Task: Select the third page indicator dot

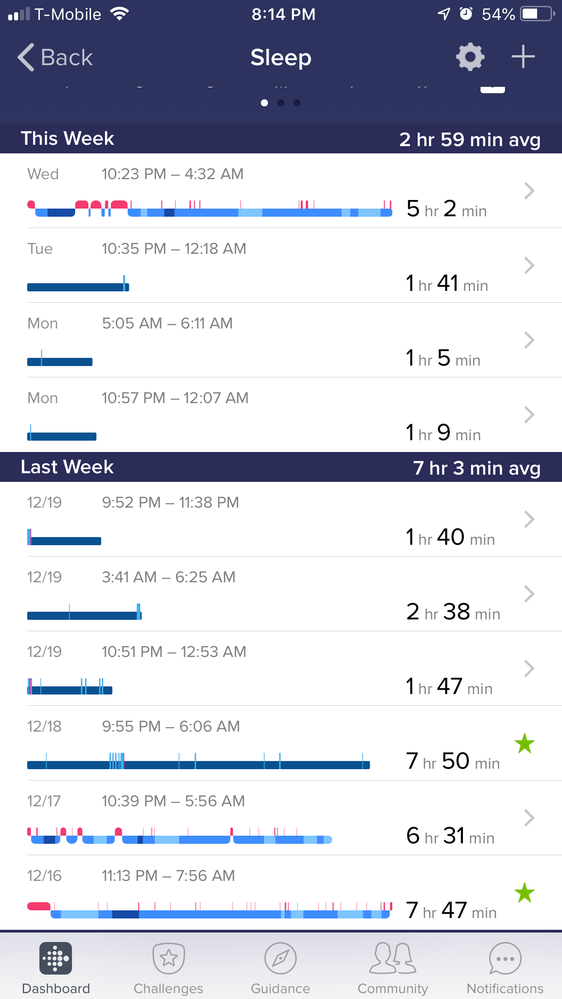Action: pos(297,103)
